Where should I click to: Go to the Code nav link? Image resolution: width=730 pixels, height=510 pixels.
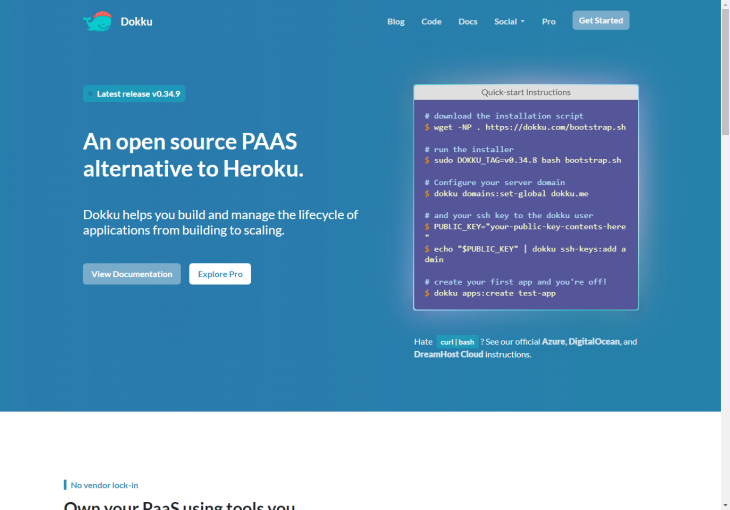coord(431,21)
